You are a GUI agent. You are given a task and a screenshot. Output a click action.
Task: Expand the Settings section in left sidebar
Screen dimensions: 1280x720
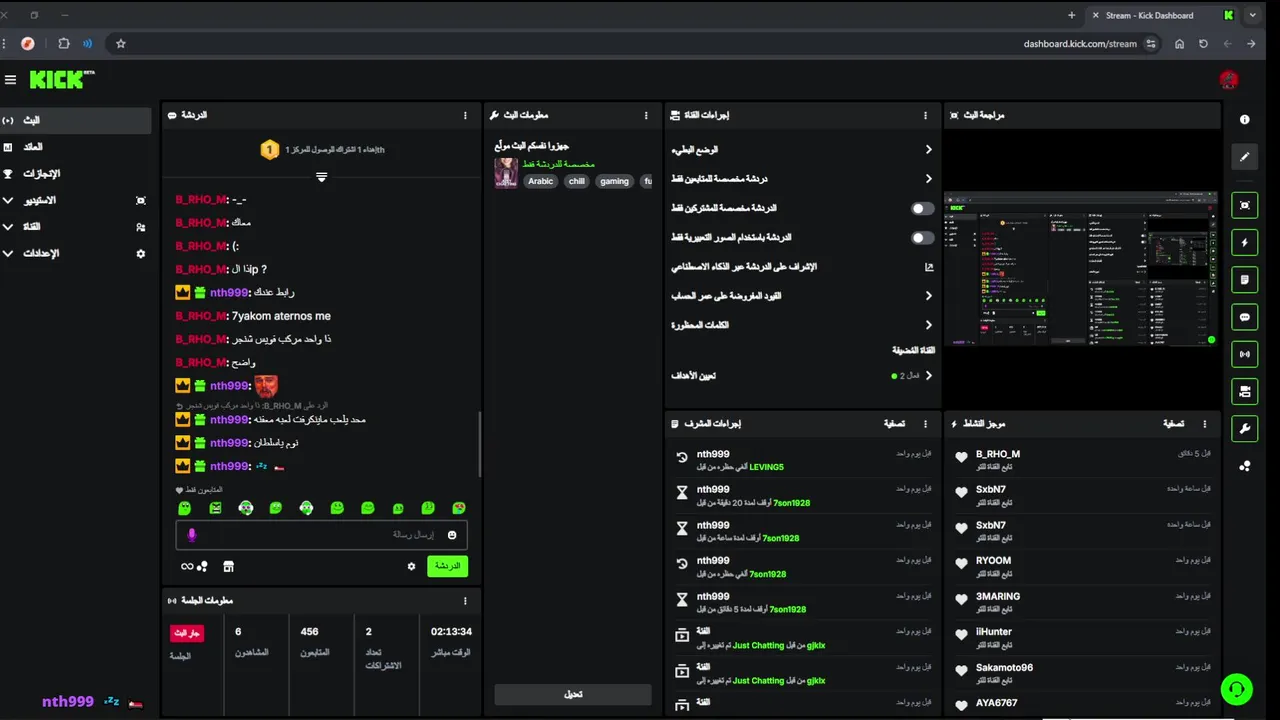point(75,254)
